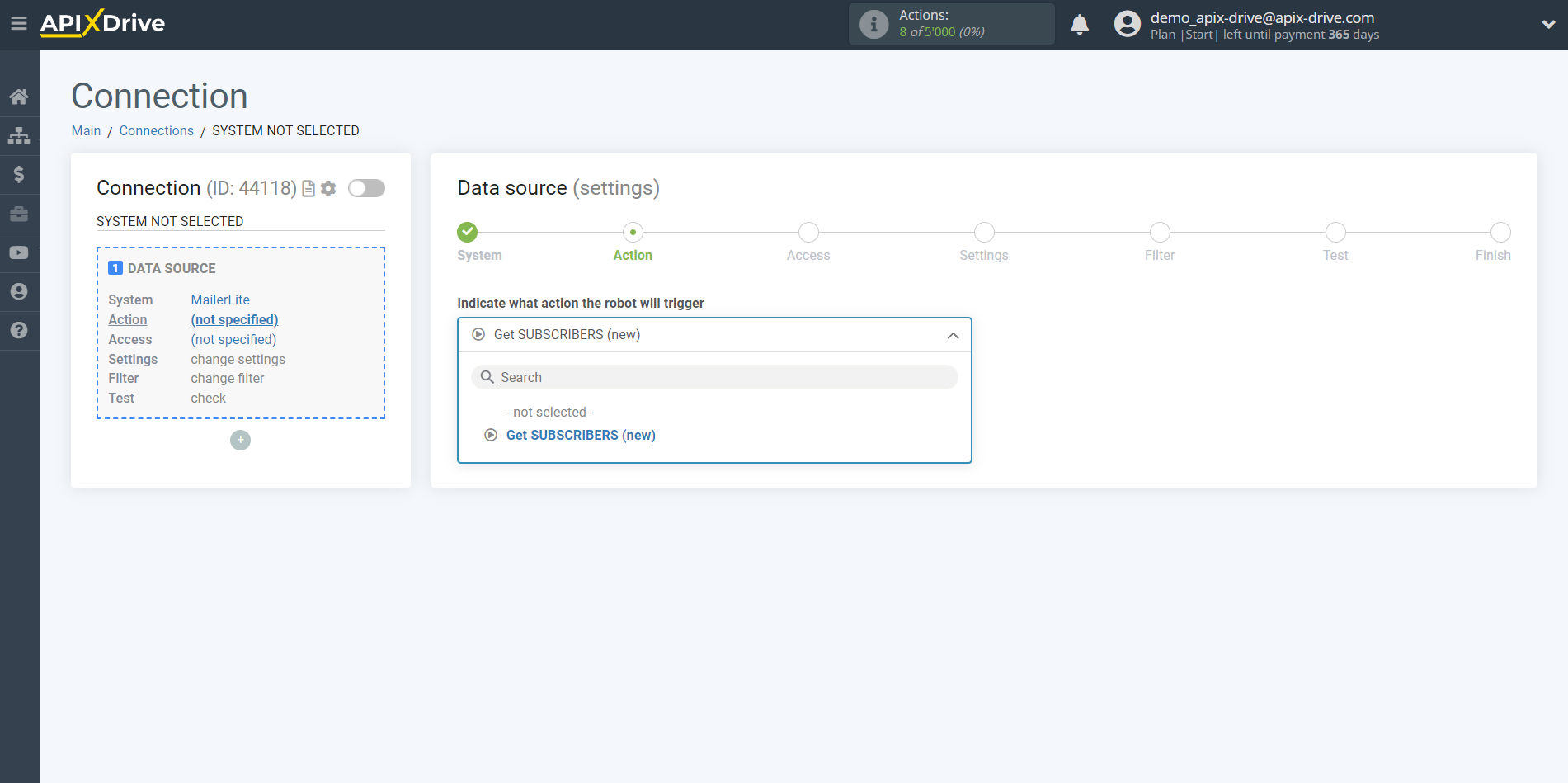
Task: Expand the account menu chevron
Action: (x=1548, y=25)
